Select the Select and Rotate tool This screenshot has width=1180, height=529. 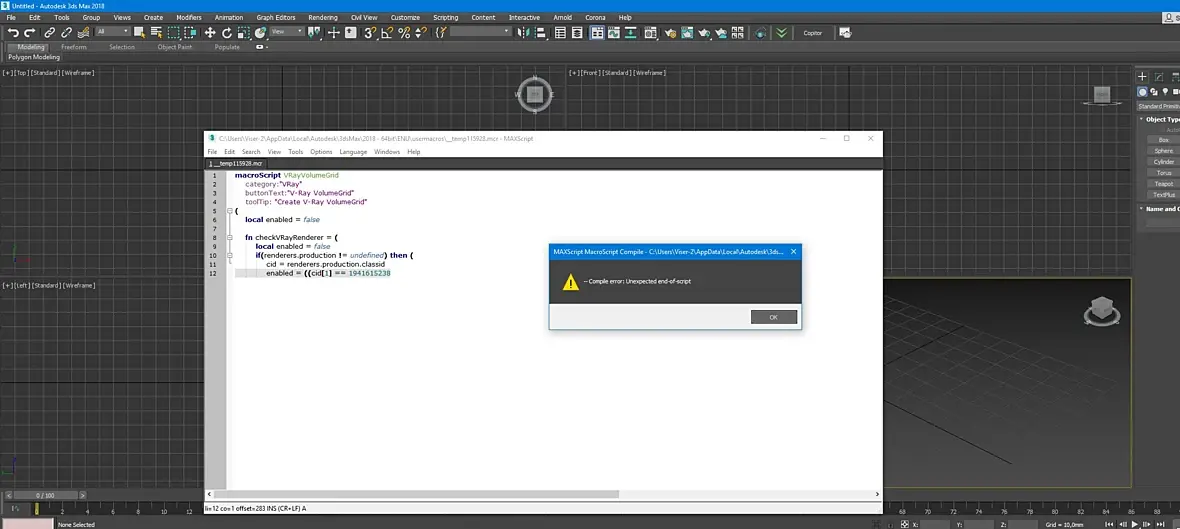pyautogui.click(x=227, y=33)
